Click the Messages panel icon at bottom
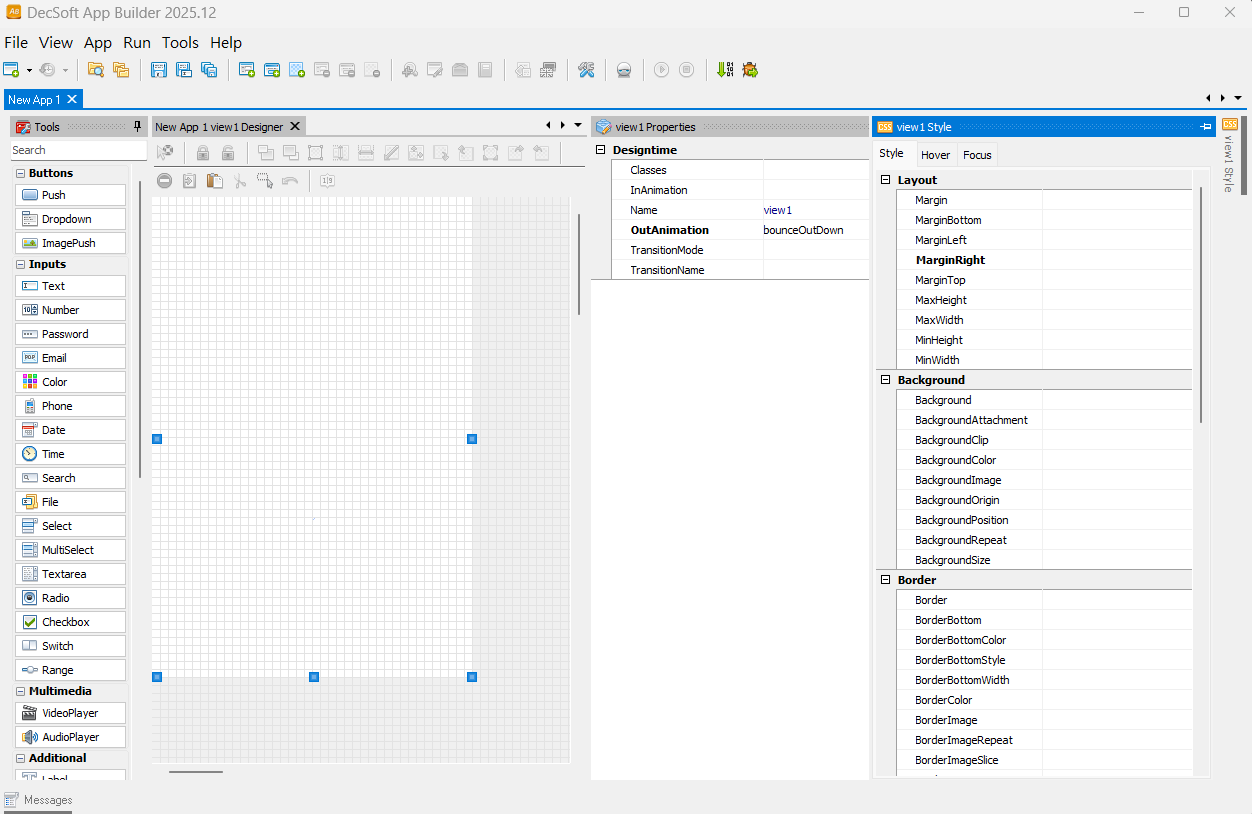Screen dimensions: 1252x814 (x=12, y=800)
